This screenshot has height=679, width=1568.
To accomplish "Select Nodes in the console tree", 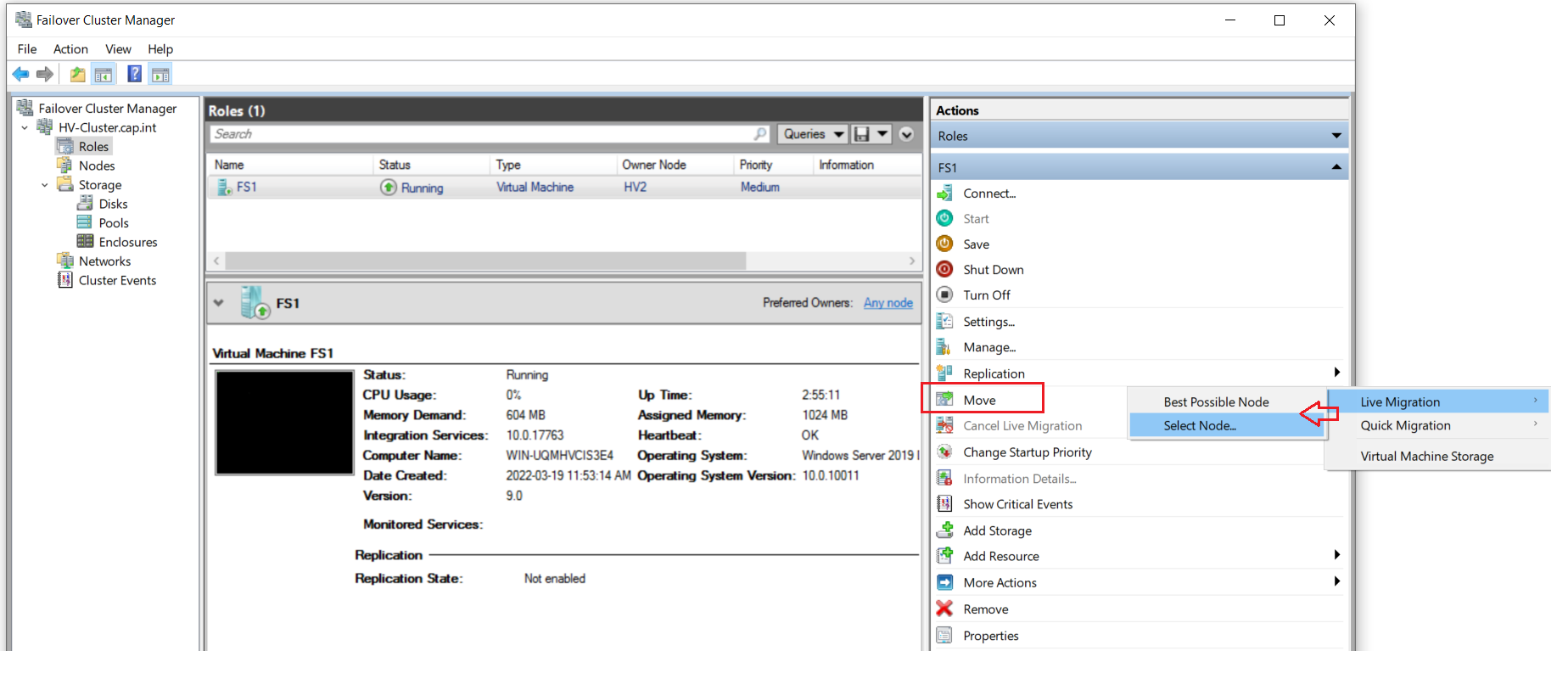I will coord(97,166).
